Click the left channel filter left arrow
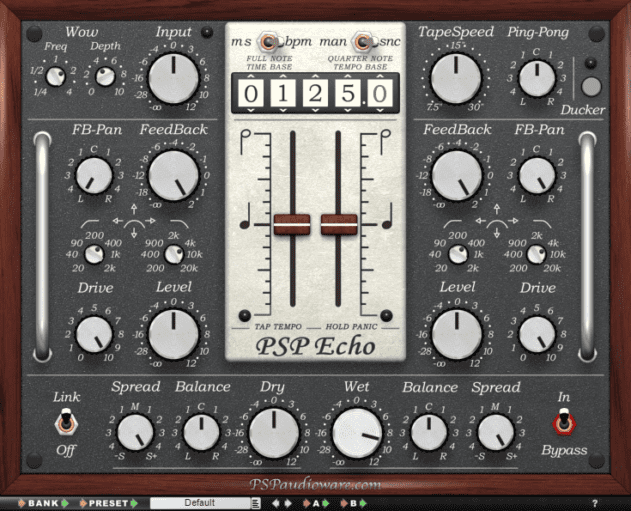Screen dimensions: 631x511 tap(117, 220)
